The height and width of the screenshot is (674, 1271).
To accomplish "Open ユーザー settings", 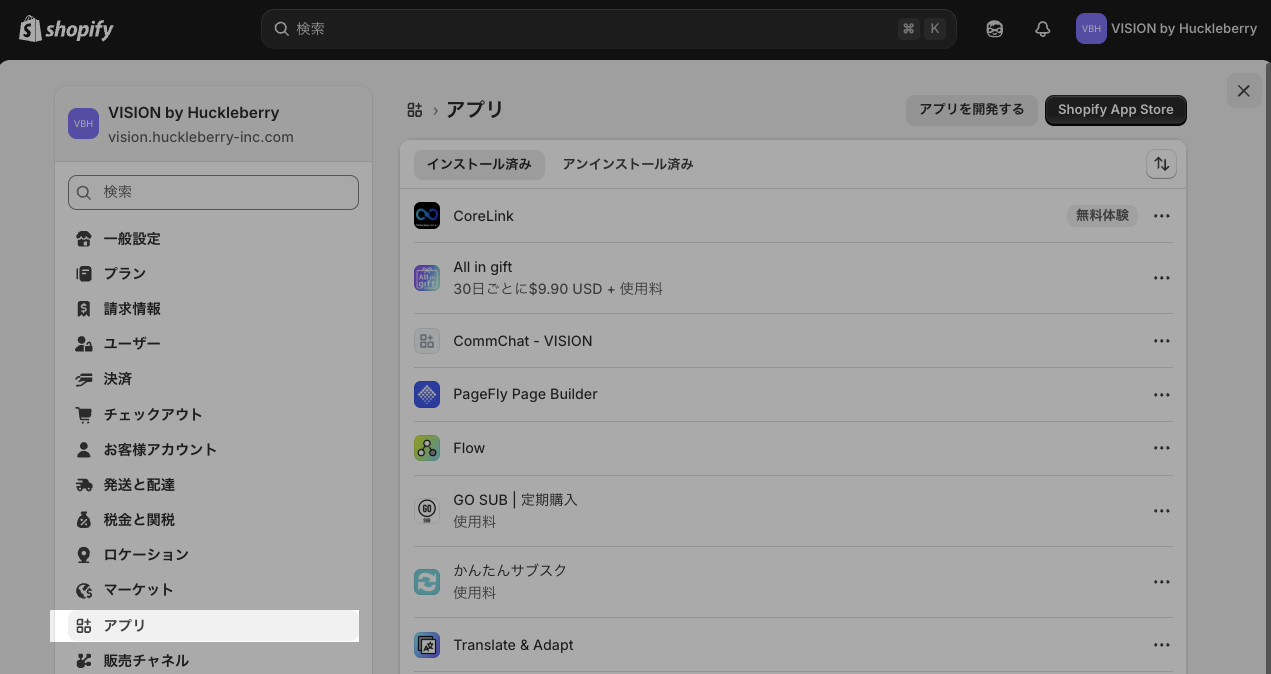I will [213, 344].
